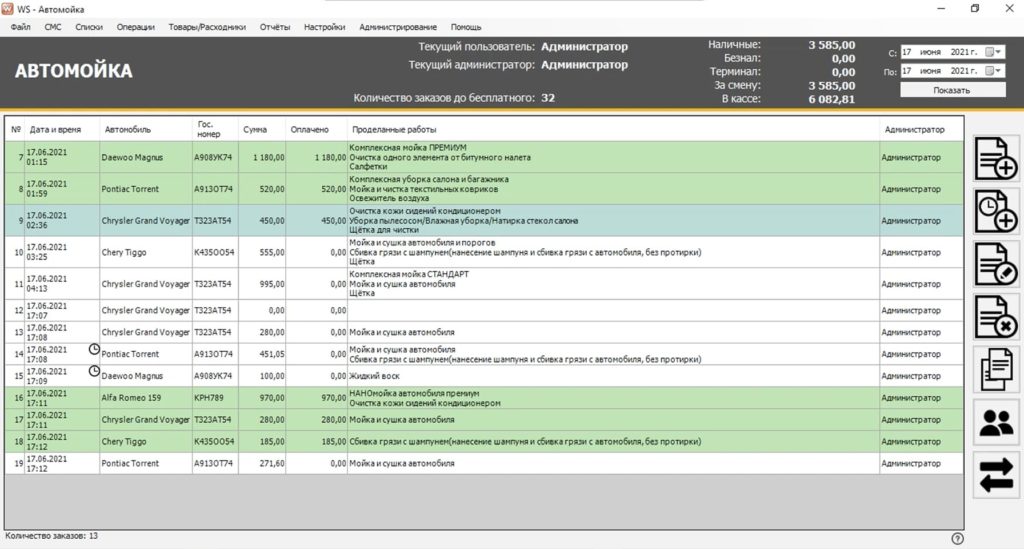Click 'Жидкий воск' in order 15

(x=374, y=376)
